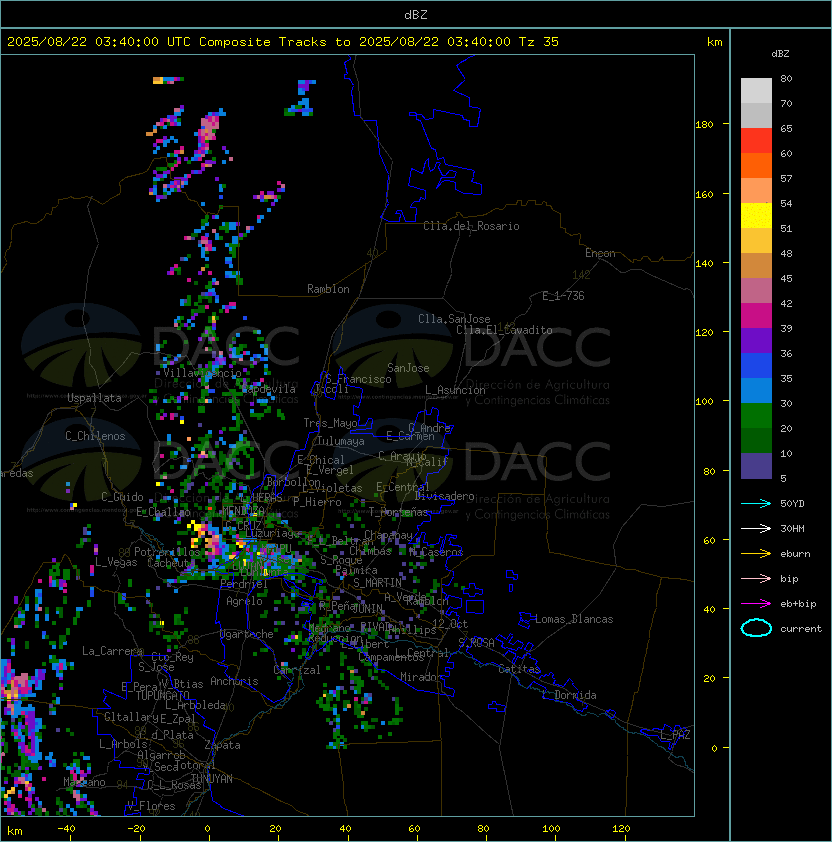Image resolution: width=832 pixels, height=842 pixels.
Task: Select the purple swatch near 39 dBZ
Action: point(756,341)
